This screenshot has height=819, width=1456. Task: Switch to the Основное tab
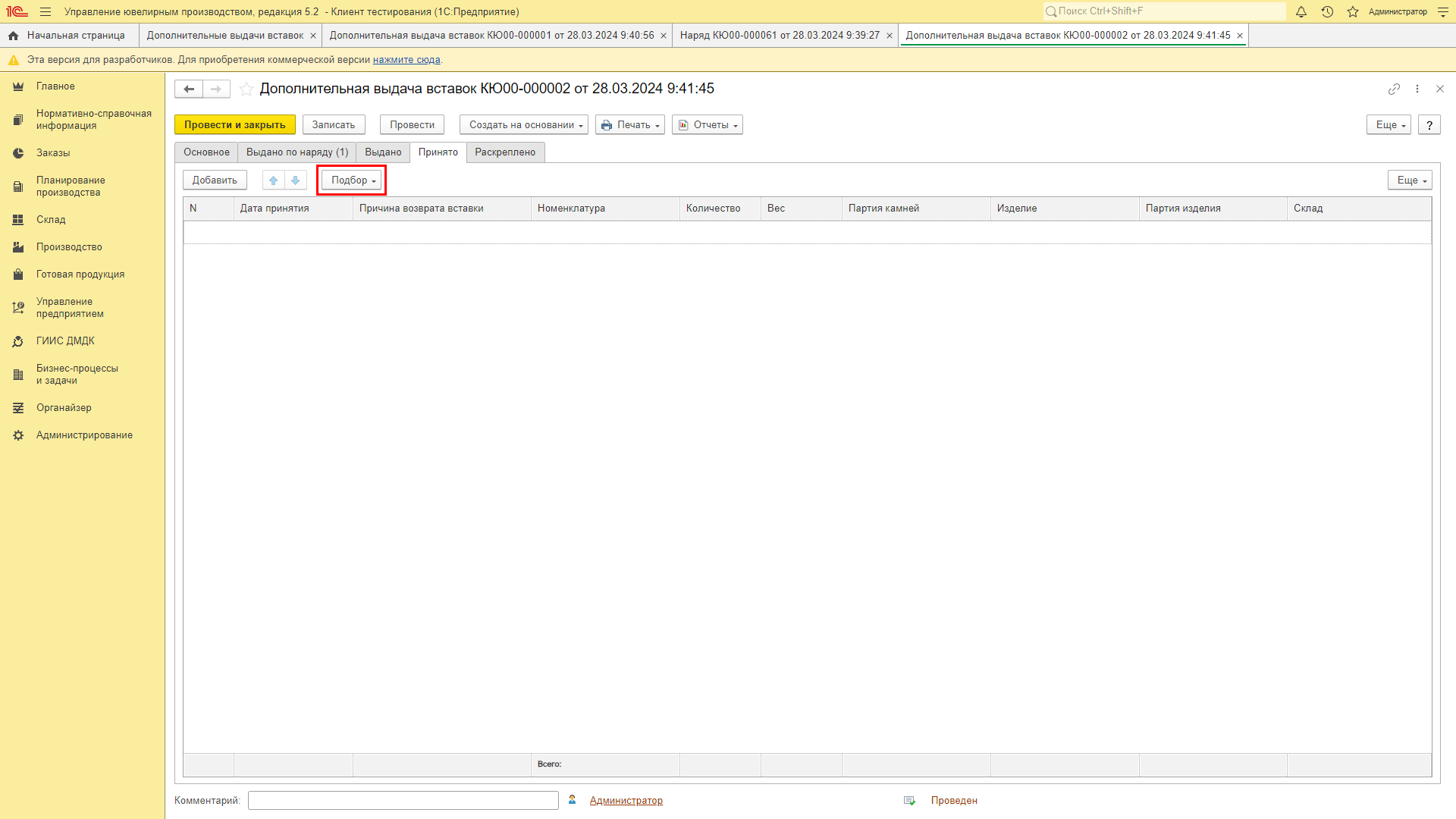click(206, 152)
